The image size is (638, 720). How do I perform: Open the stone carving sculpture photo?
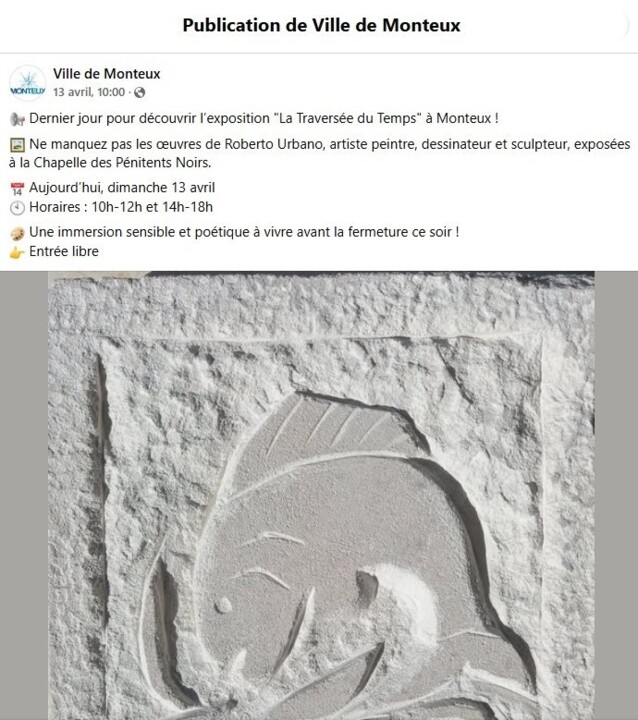coord(321,495)
